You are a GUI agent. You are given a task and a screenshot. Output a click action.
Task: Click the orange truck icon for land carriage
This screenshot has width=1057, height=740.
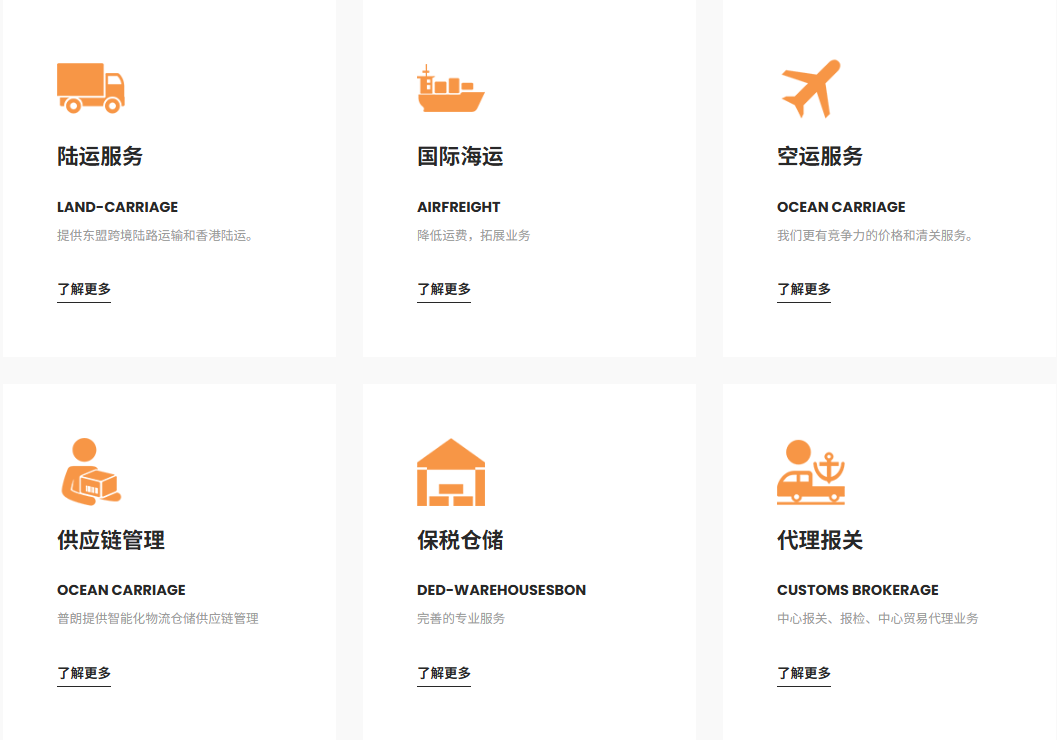91,88
